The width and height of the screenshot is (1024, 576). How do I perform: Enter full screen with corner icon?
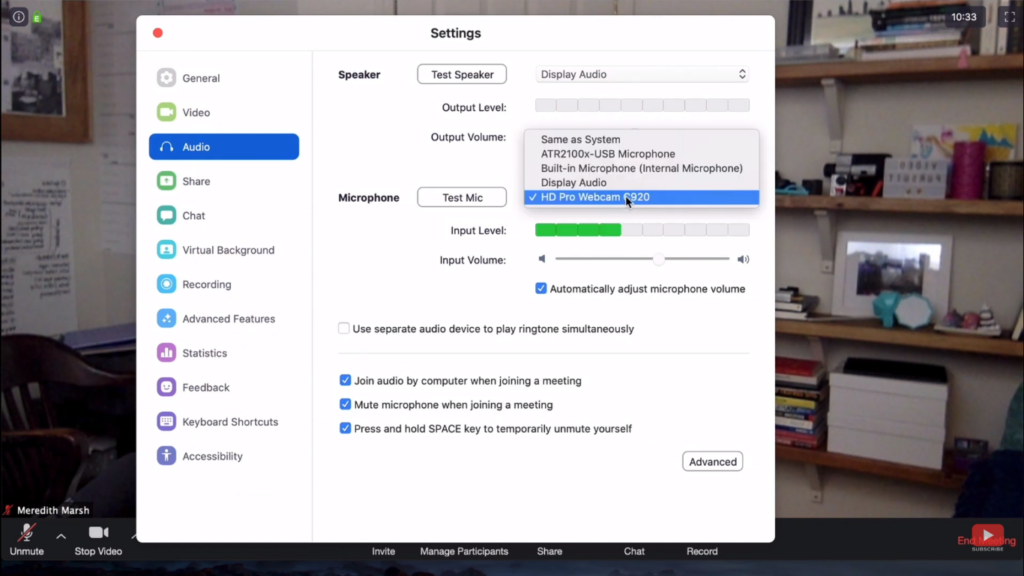(1010, 17)
